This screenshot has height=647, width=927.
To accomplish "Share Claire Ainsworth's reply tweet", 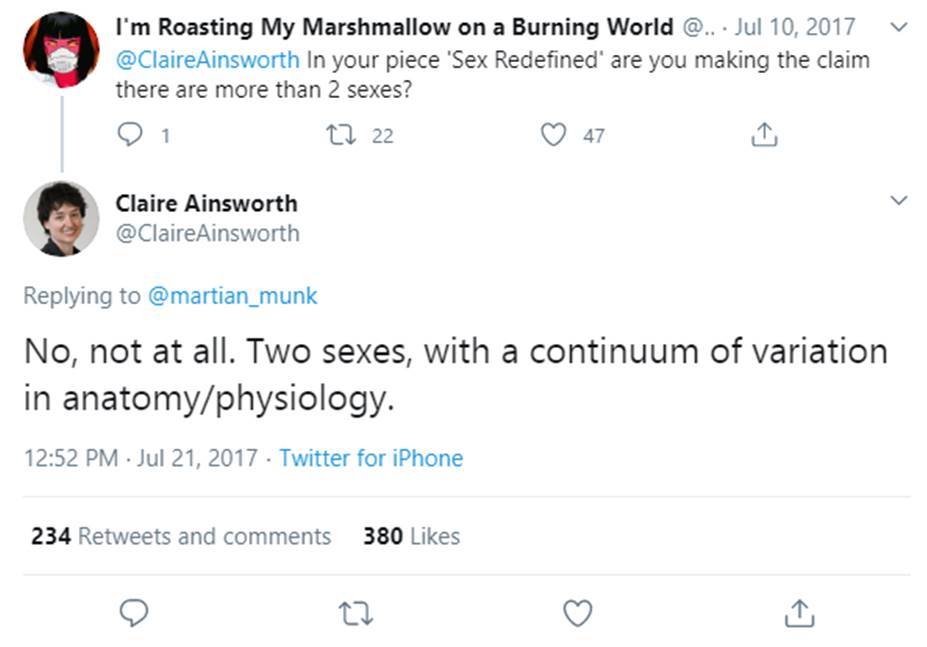I will tap(799, 613).
